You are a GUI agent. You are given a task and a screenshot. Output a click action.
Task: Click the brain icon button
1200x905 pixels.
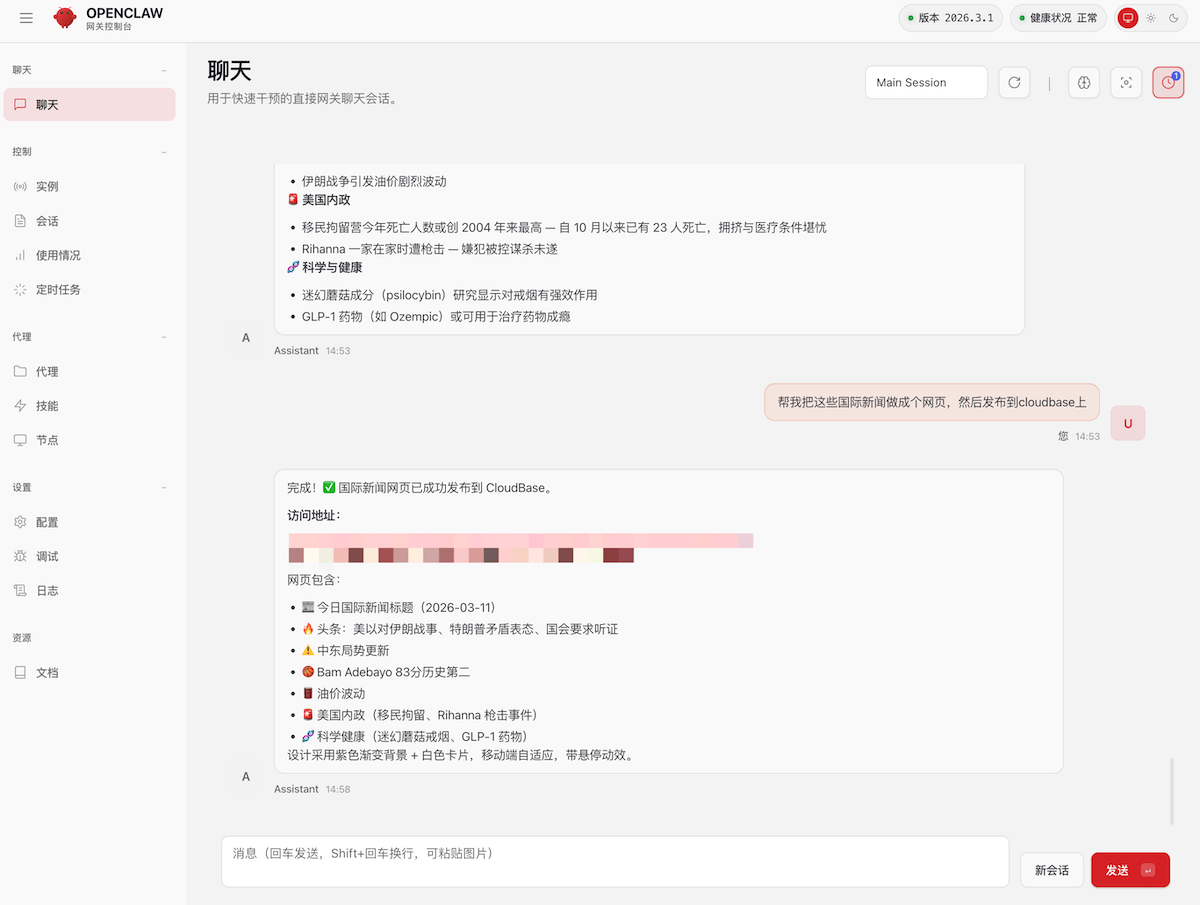[x=1084, y=83]
